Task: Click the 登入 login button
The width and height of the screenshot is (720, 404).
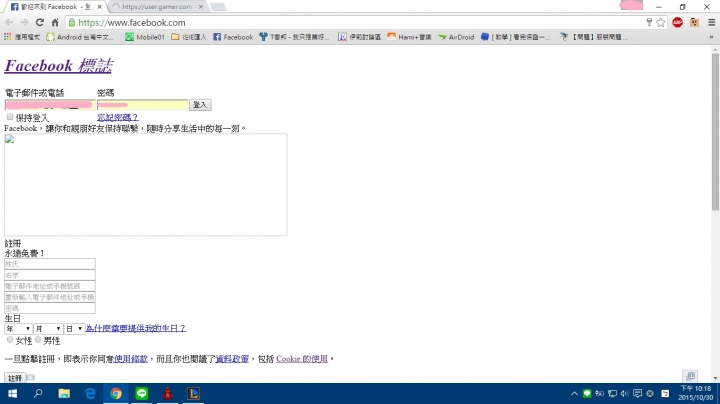Action: 200,105
